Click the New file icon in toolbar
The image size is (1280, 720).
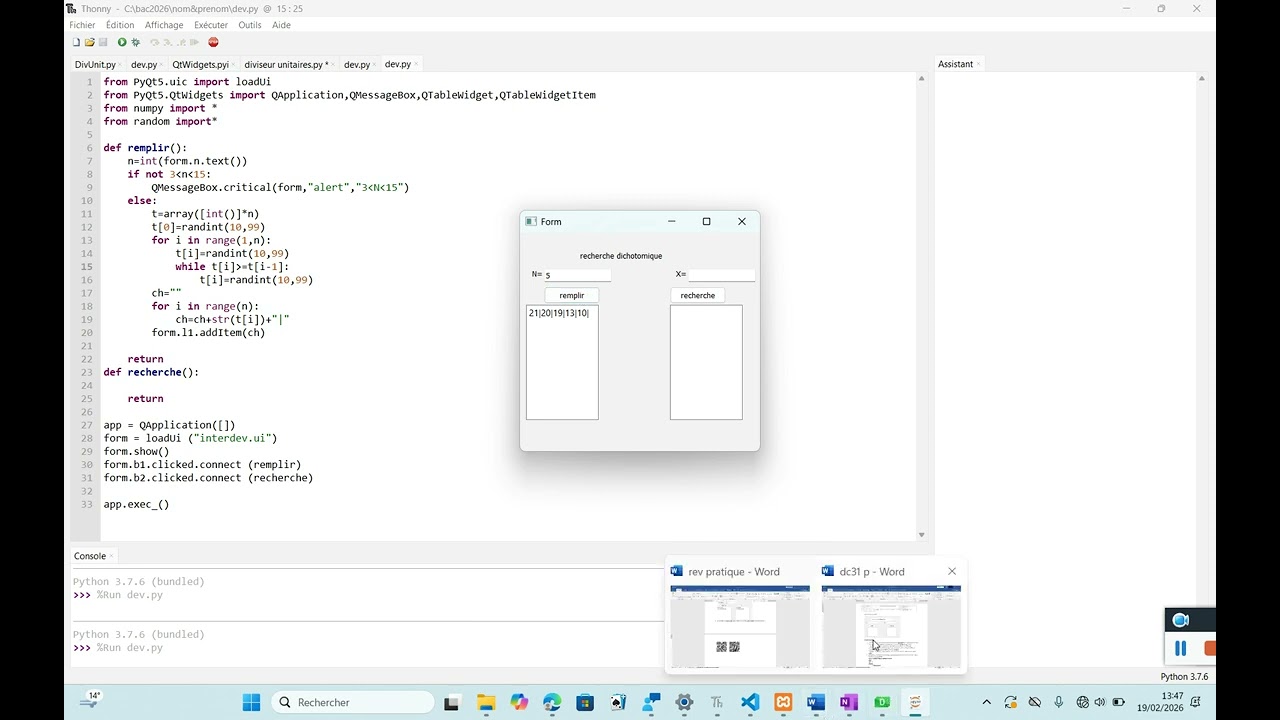click(x=76, y=42)
